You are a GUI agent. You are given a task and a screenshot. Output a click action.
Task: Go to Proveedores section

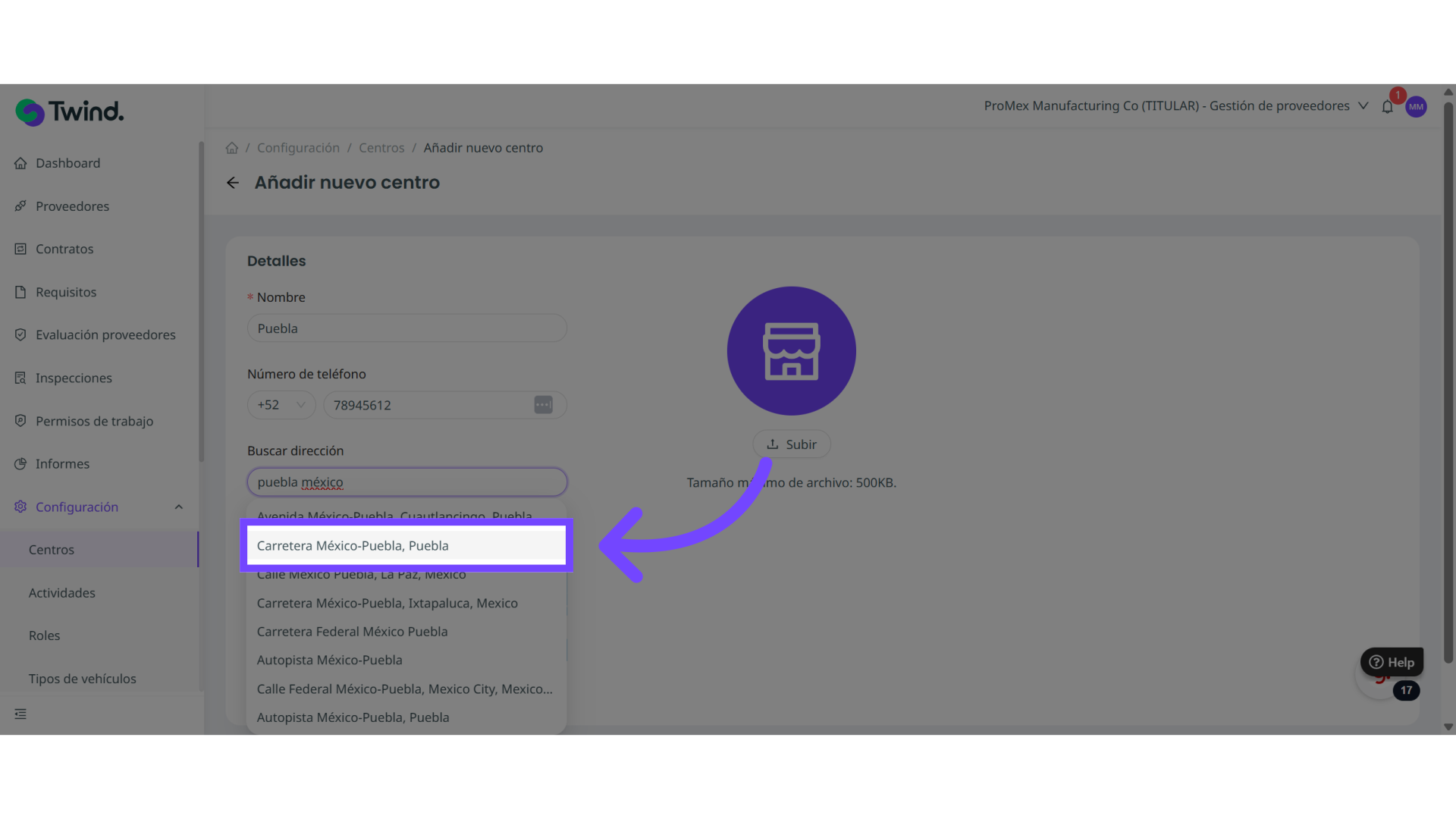tap(72, 206)
